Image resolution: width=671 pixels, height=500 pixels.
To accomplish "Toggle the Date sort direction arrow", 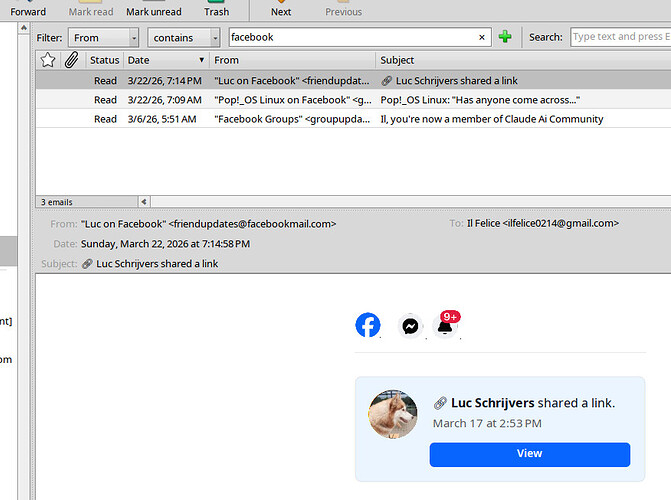I will tap(201, 60).
